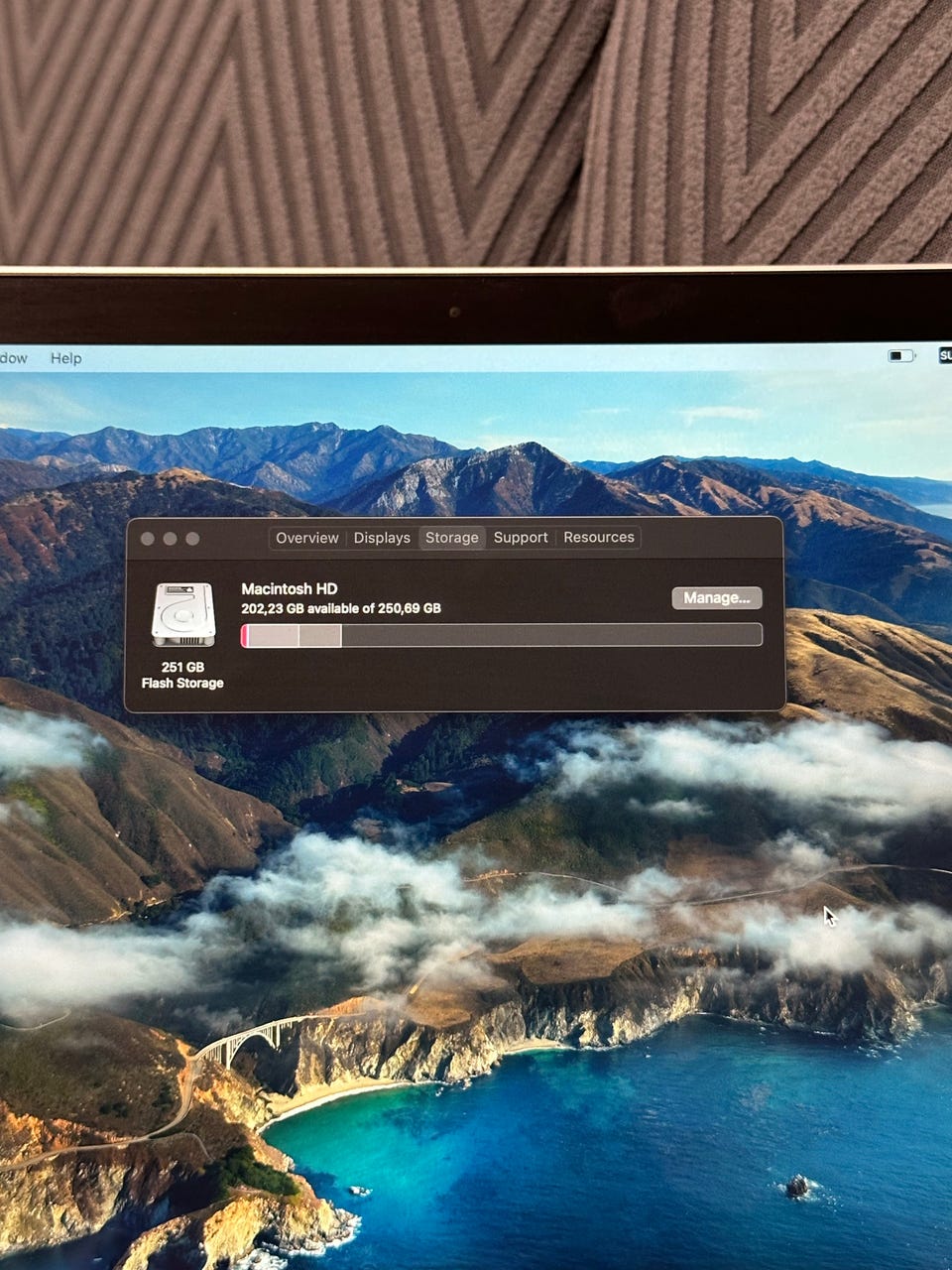Close the About This Mac window
Image resolution: width=952 pixels, height=1270 pixels.
point(148,539)
